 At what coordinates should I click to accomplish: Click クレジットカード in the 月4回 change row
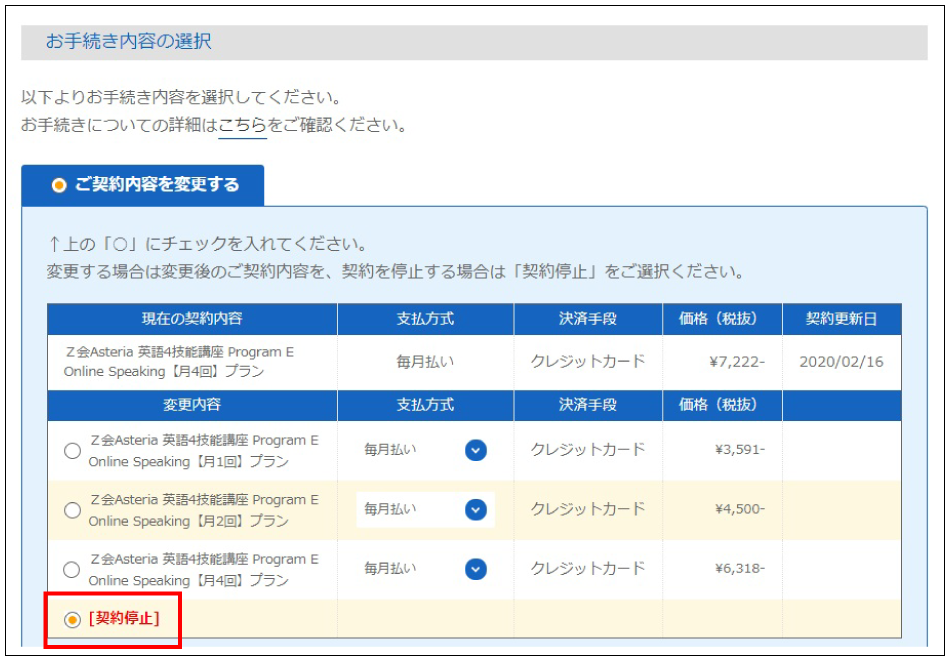pos(588,568)
